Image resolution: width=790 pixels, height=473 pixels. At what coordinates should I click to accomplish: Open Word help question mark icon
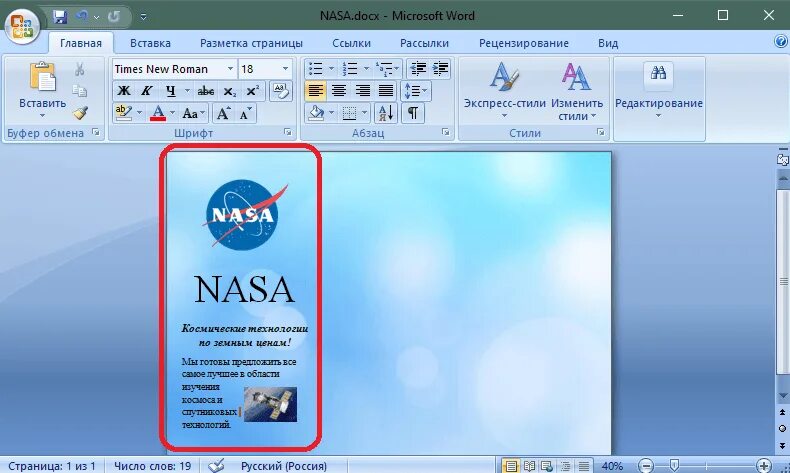(780, 41)
